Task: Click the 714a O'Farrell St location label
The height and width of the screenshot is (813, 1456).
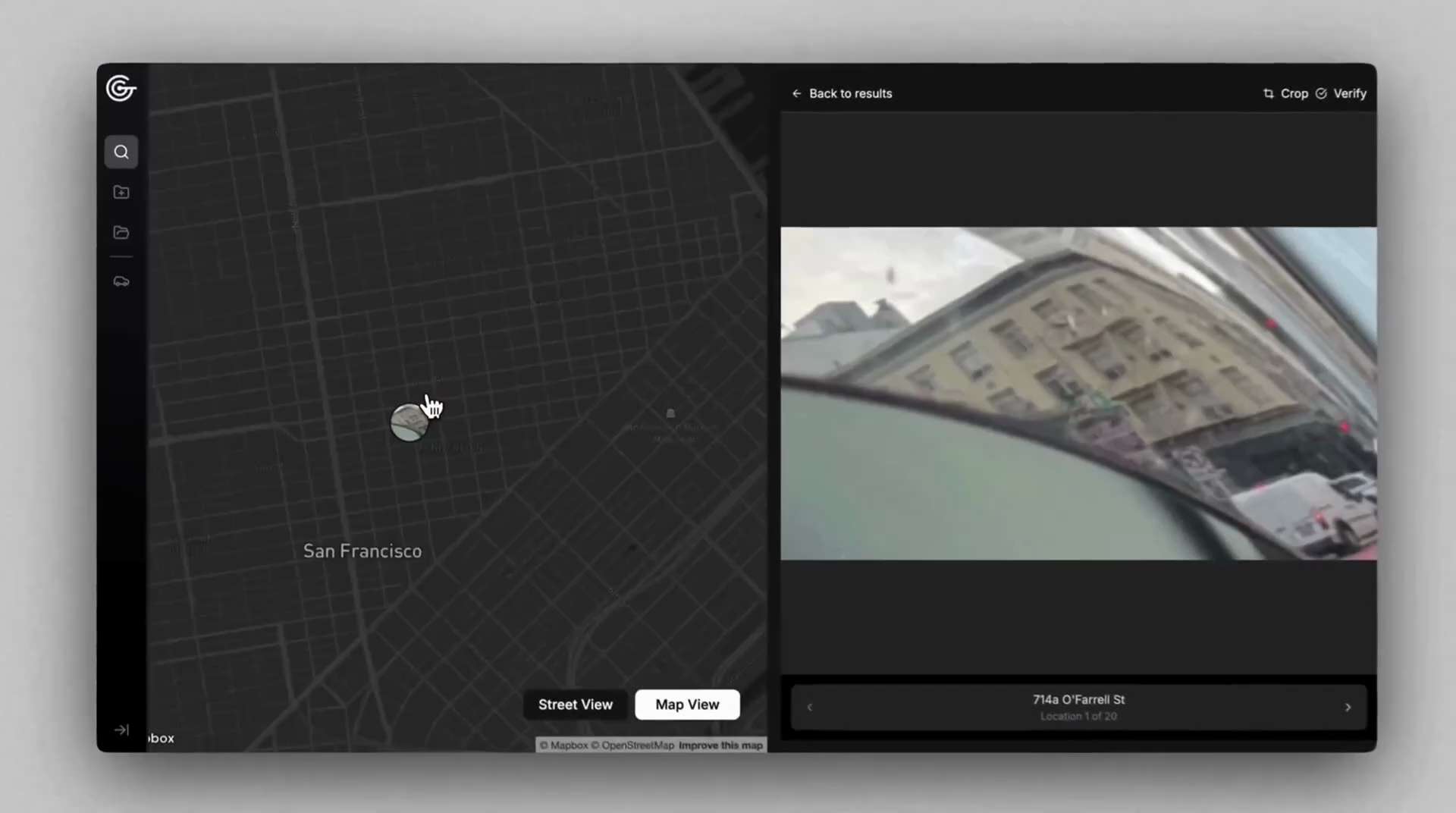Action: point(1078,700)
